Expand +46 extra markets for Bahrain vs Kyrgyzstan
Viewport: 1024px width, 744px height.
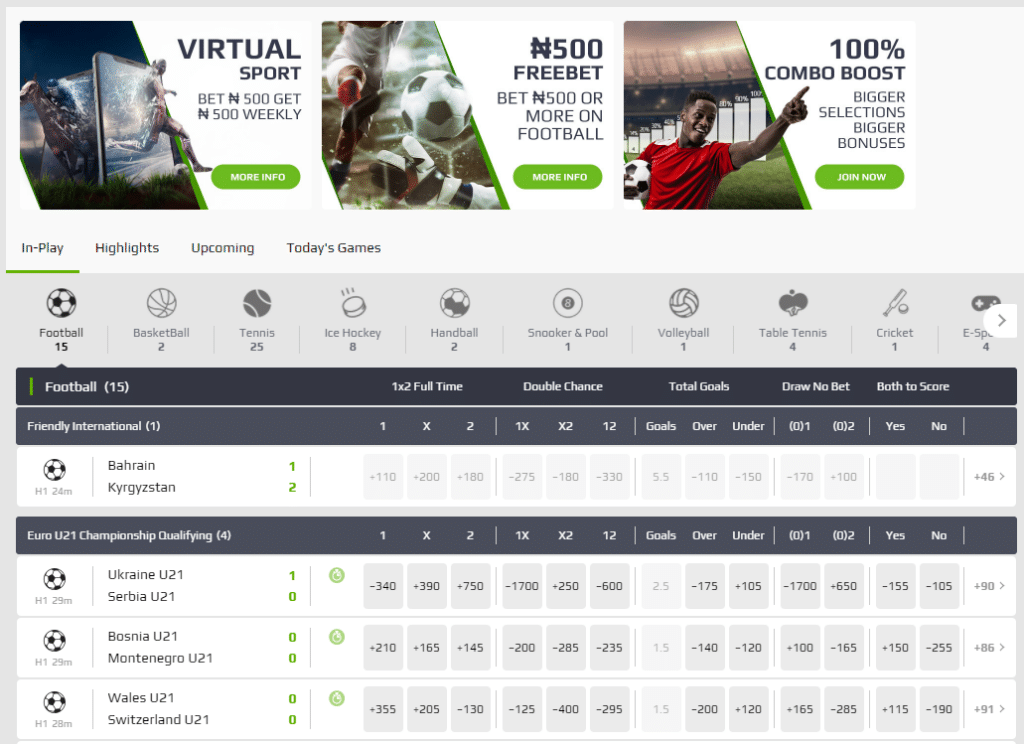[x=985, y=477]
